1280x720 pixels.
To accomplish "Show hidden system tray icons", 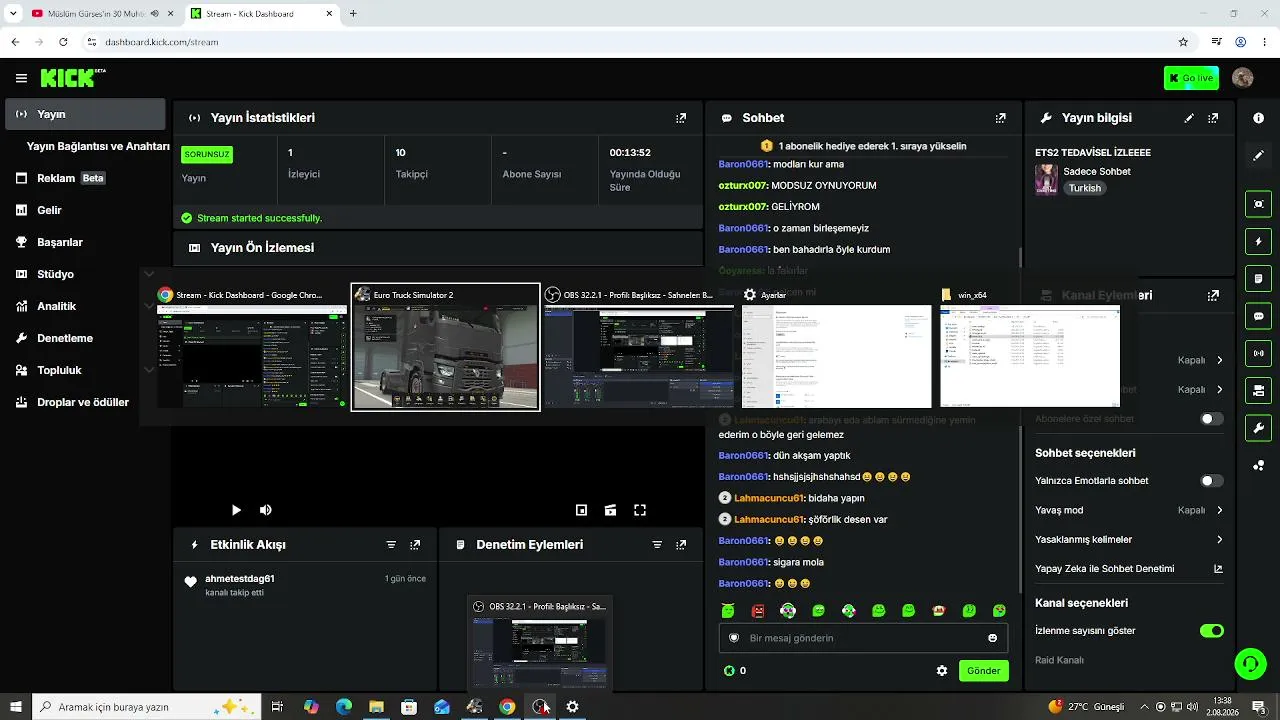I will pos(1145,707).
